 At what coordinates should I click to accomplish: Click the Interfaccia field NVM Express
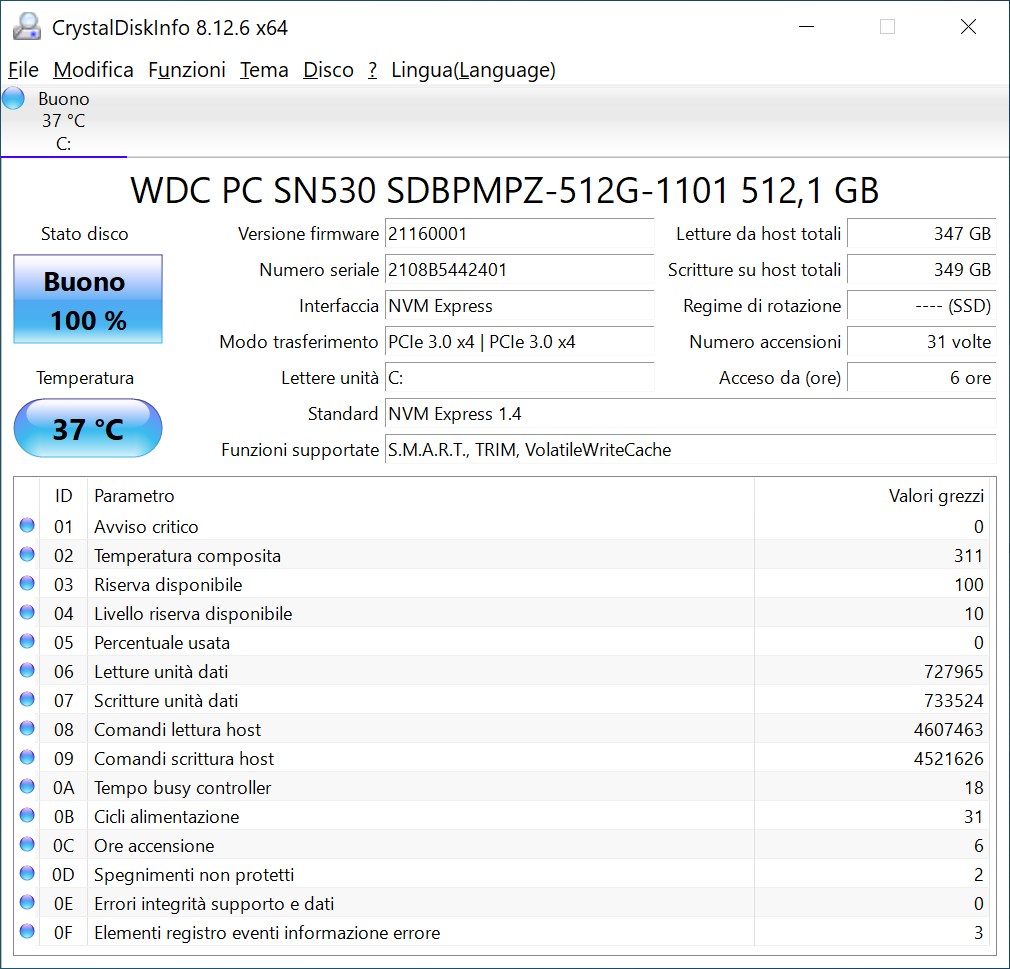(520, 305)
